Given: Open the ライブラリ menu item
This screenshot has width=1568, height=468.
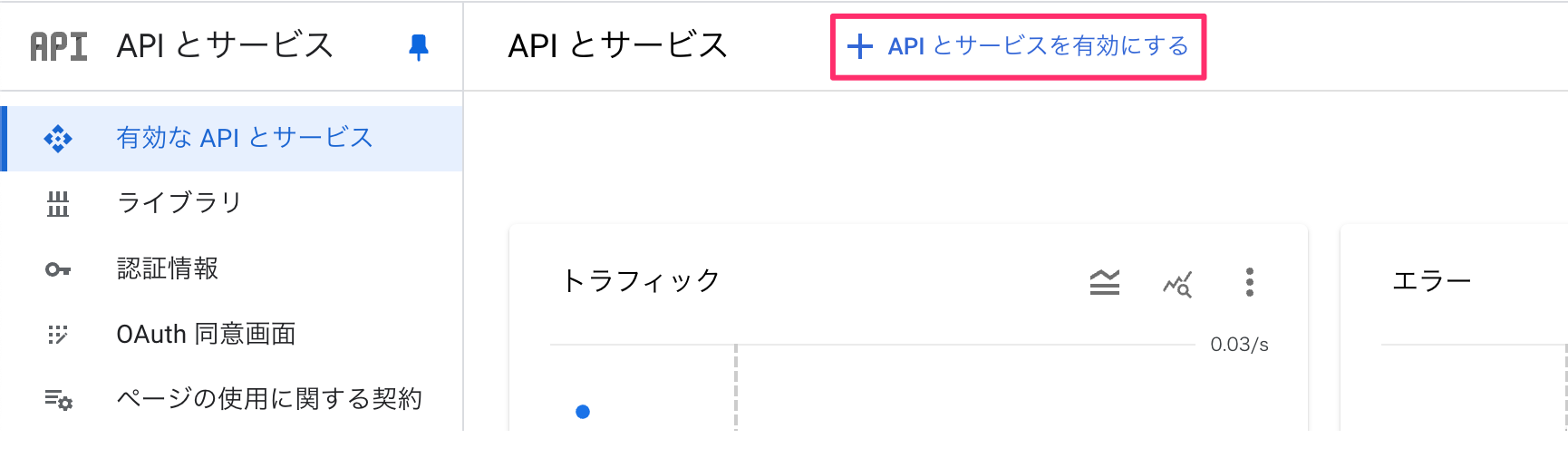Looking at the screenshot, I should coord(232,203).
